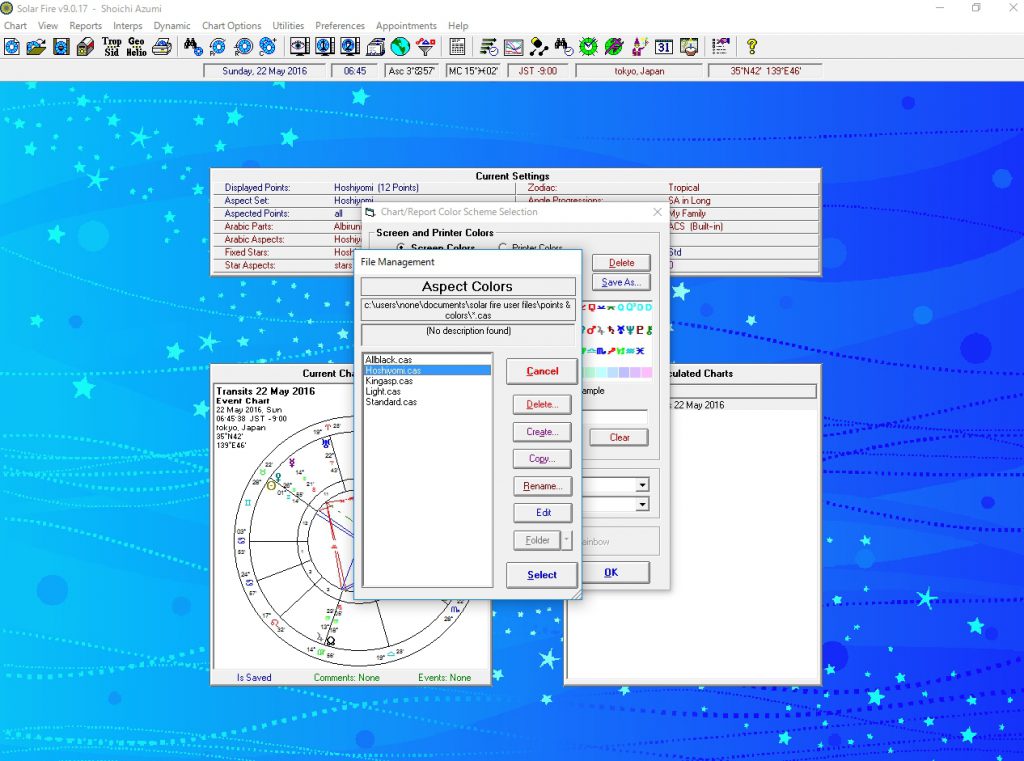This screenshot has width=1024, height=761.
Task: Click the Rename... button
Action: 542,486
